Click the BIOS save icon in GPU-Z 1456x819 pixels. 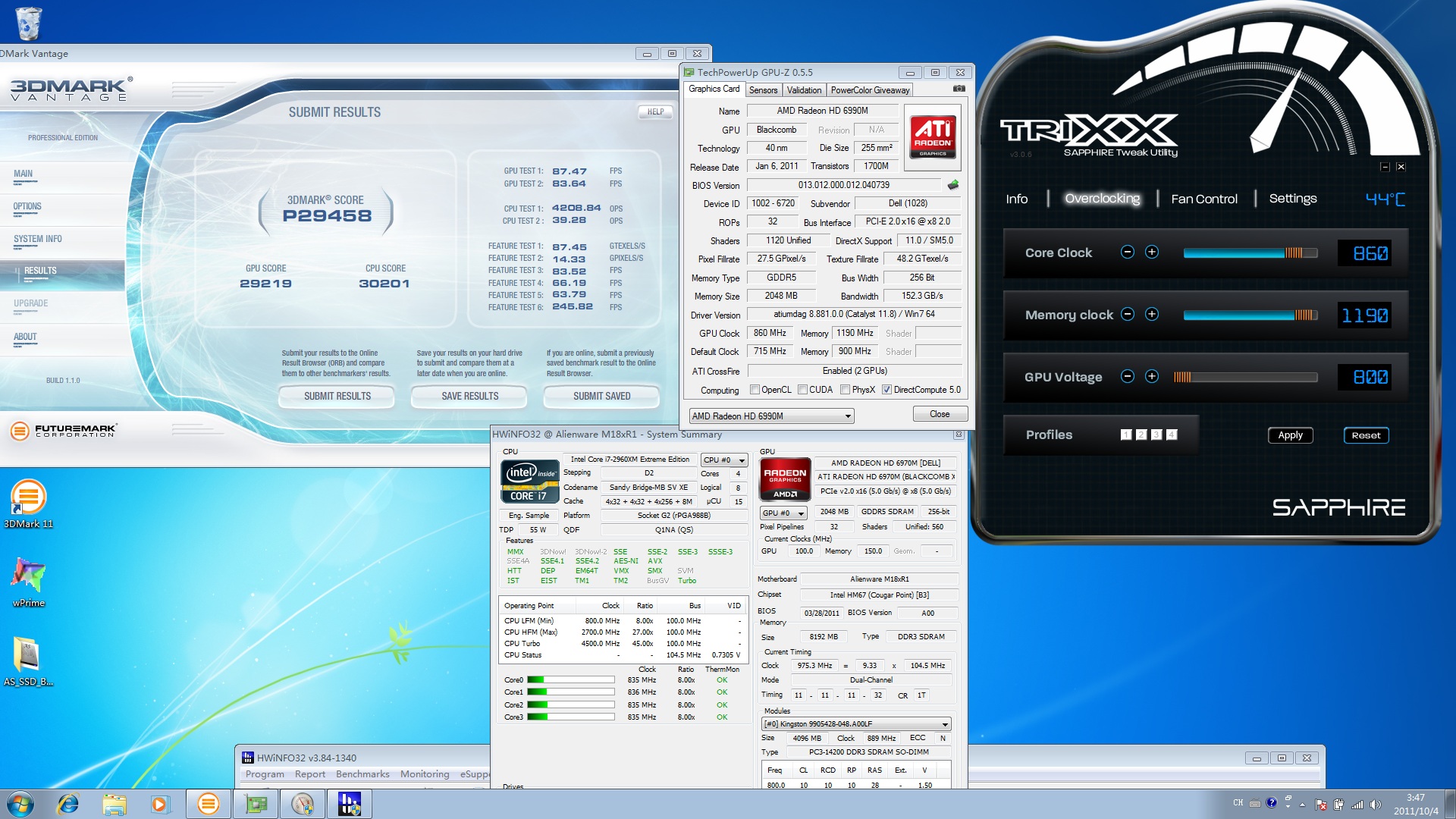[x=953, y=184]
